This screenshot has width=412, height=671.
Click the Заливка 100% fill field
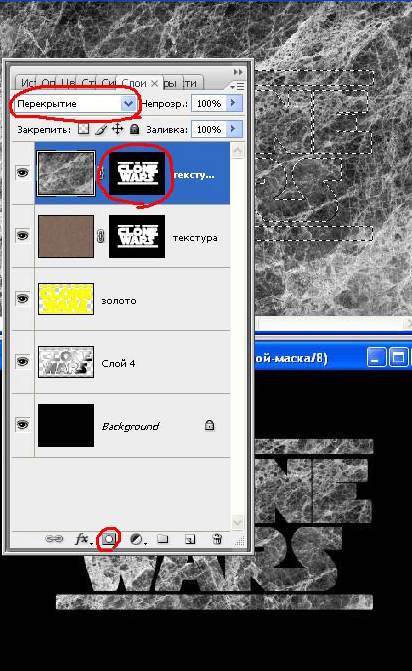[208, 129]
